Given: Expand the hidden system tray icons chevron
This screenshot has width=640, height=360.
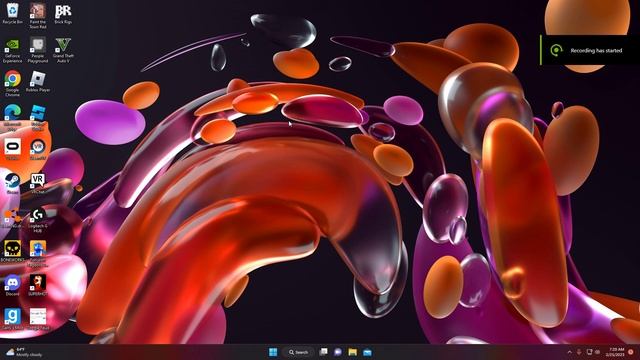Looking at the screenshot, I should tap(569, 352).
